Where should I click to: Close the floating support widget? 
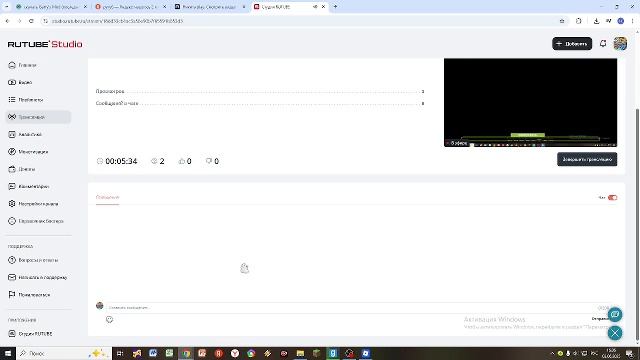(x=615, y=333)
